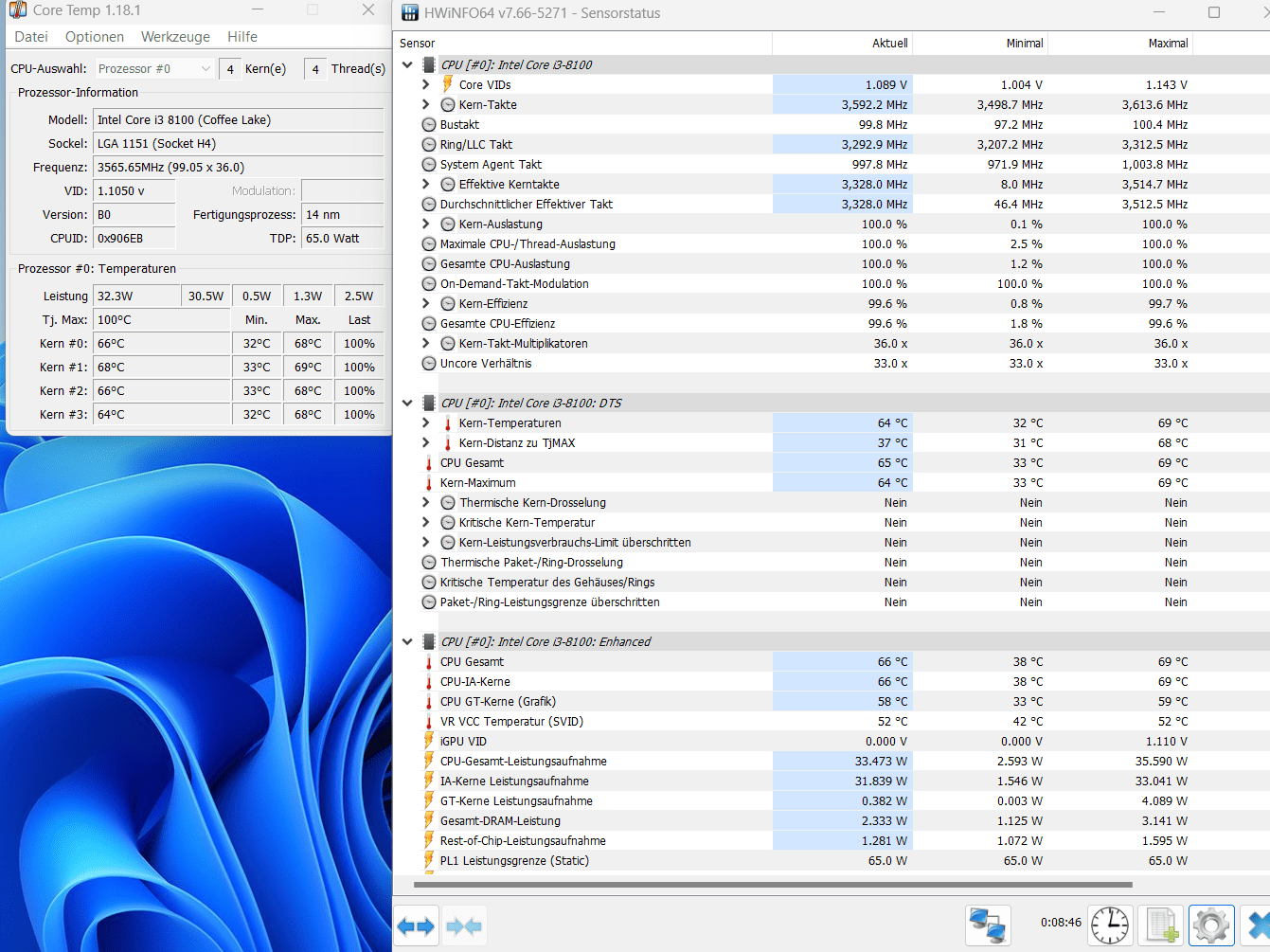
Task: Expand the Kern-Temperaturen row
Action: [426, 422]
